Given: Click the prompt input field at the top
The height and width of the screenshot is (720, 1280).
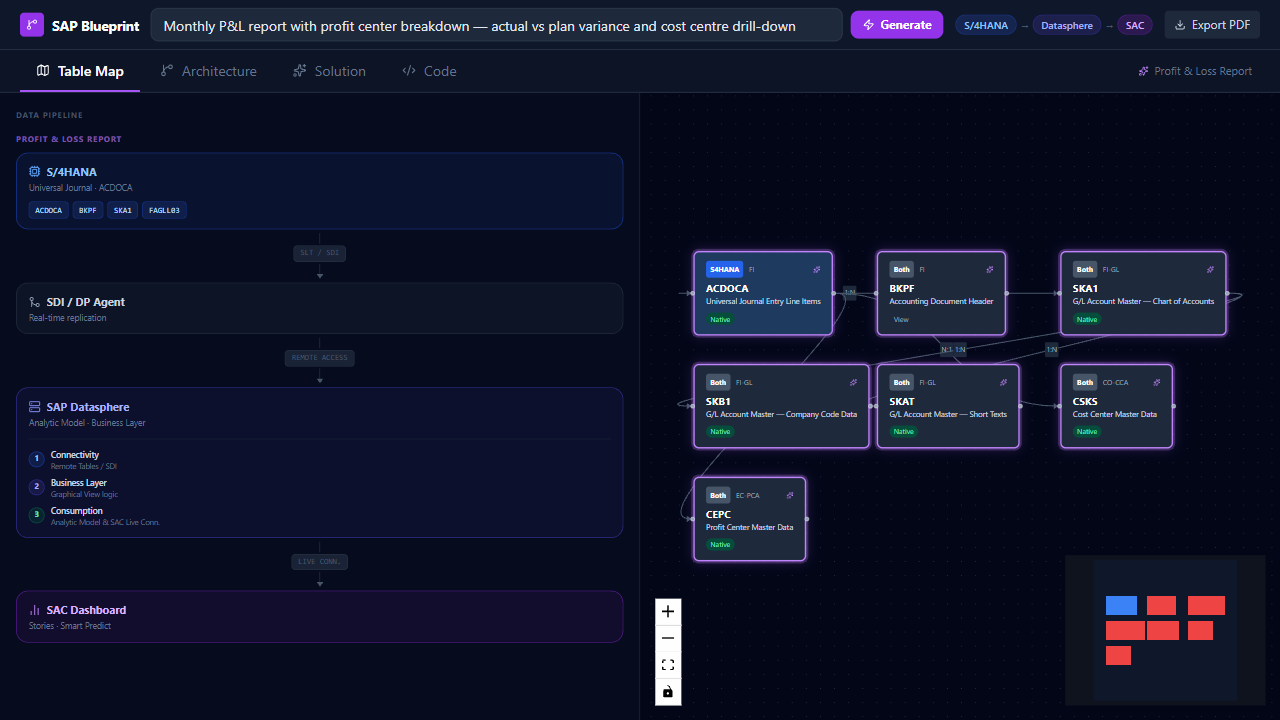Looking at the screenshot, I should point(498,24).
